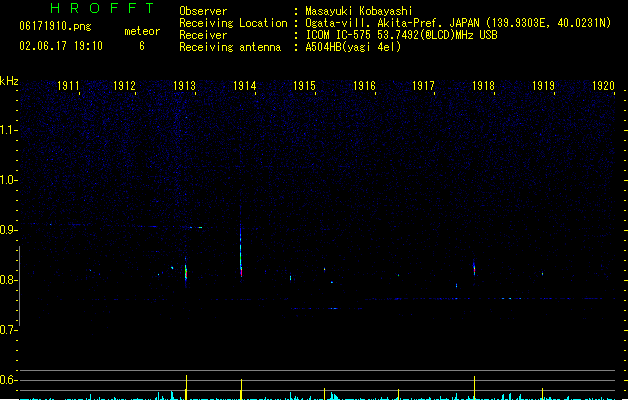Select the filename 06171910.png
Image resolution: width=629 pixels, height=400 pixels.
[55, 26]
